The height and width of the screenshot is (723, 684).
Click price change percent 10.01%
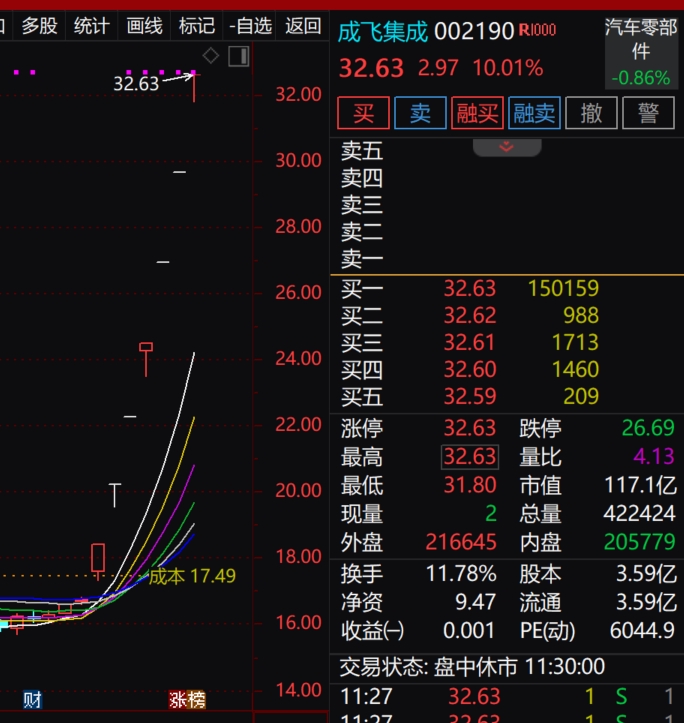click(508, 68)
